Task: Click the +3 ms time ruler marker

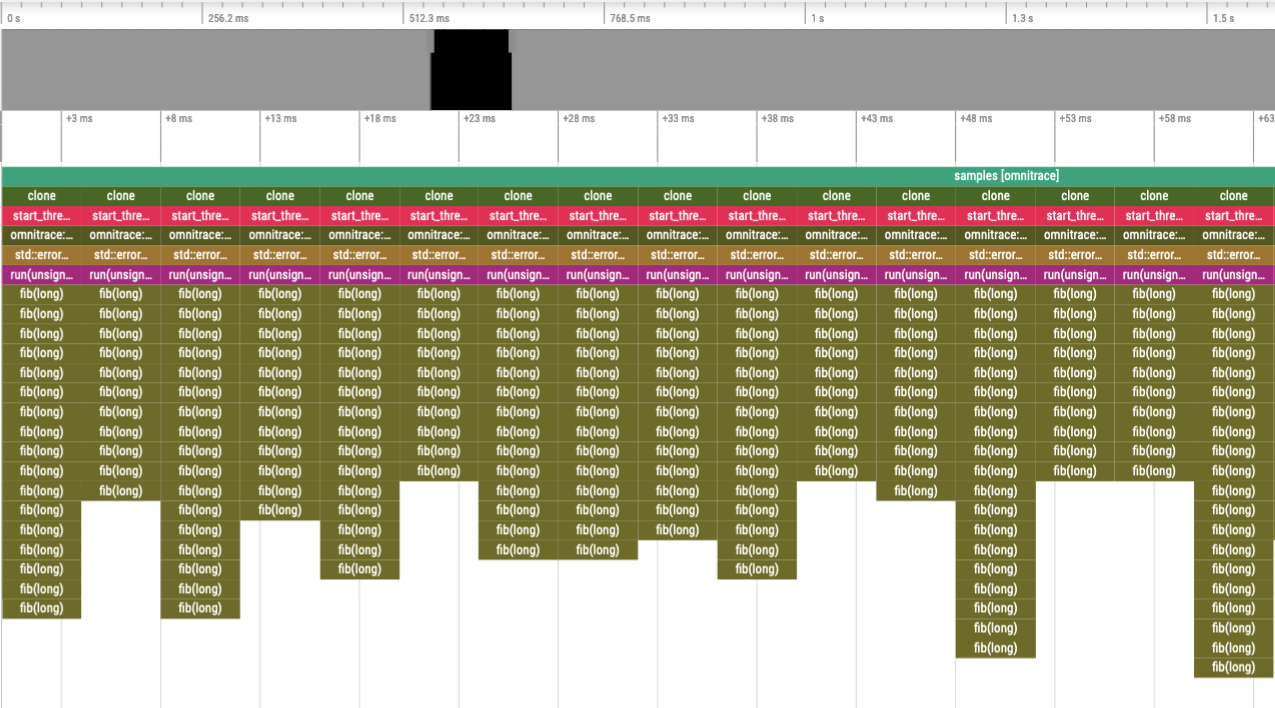Action: coord(79,119)
